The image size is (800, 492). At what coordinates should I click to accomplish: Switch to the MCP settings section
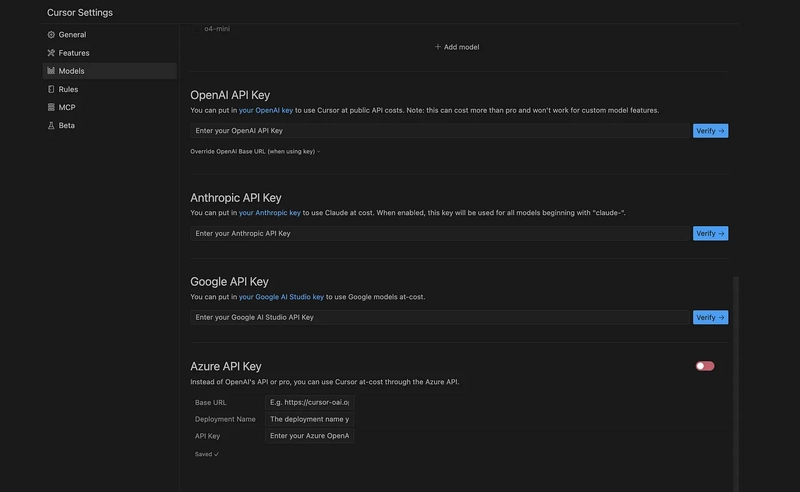[110, 107]
